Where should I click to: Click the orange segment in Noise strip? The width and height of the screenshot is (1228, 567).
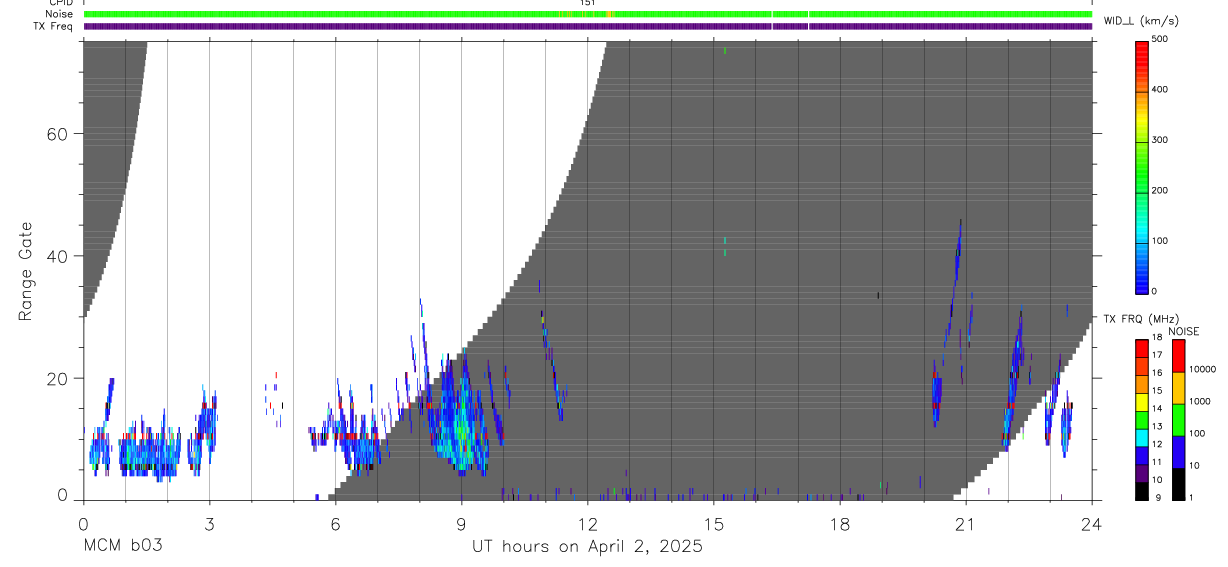click(610, 14)
